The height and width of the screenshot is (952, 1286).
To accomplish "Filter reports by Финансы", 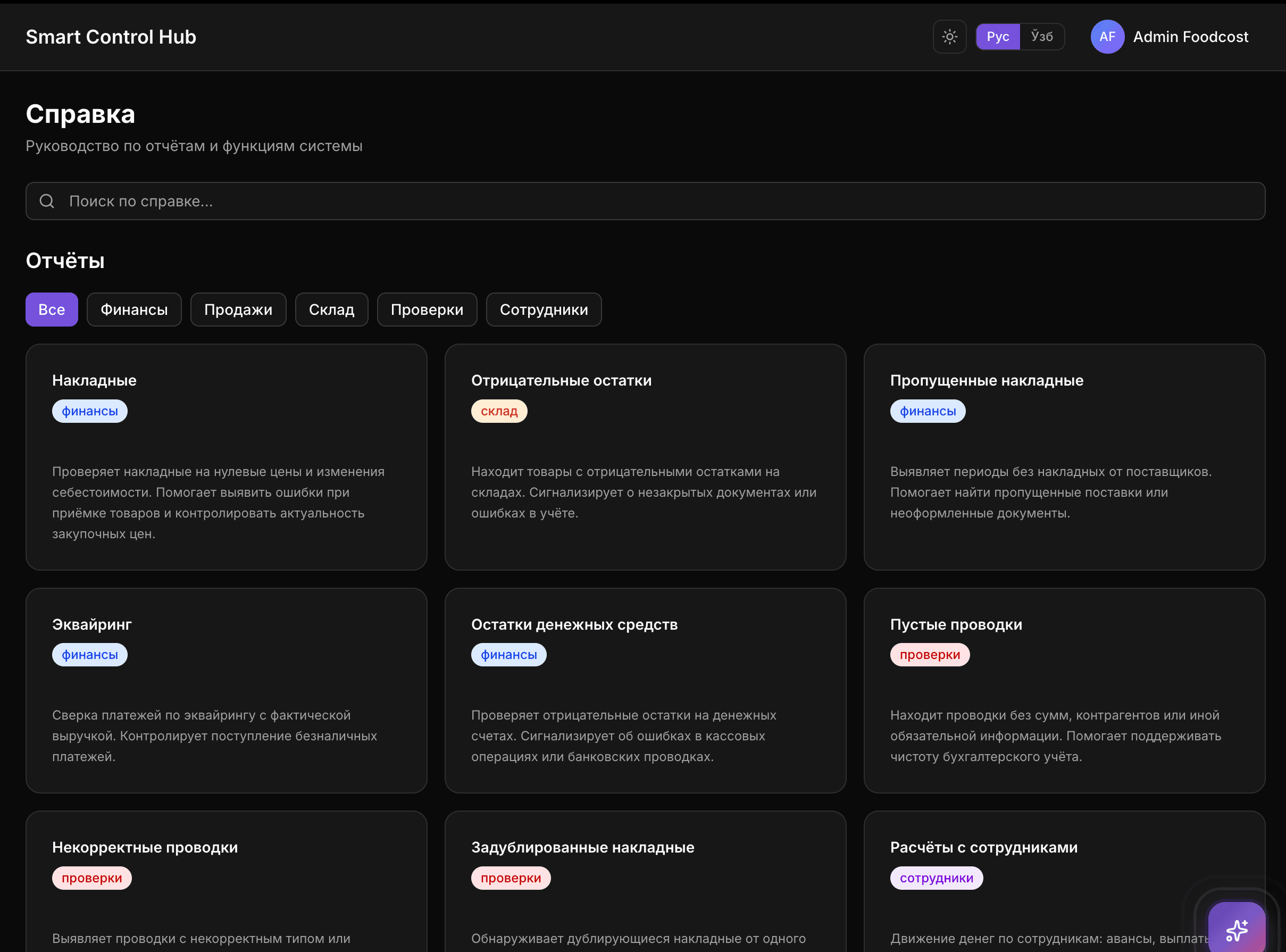I will (134, 310).
